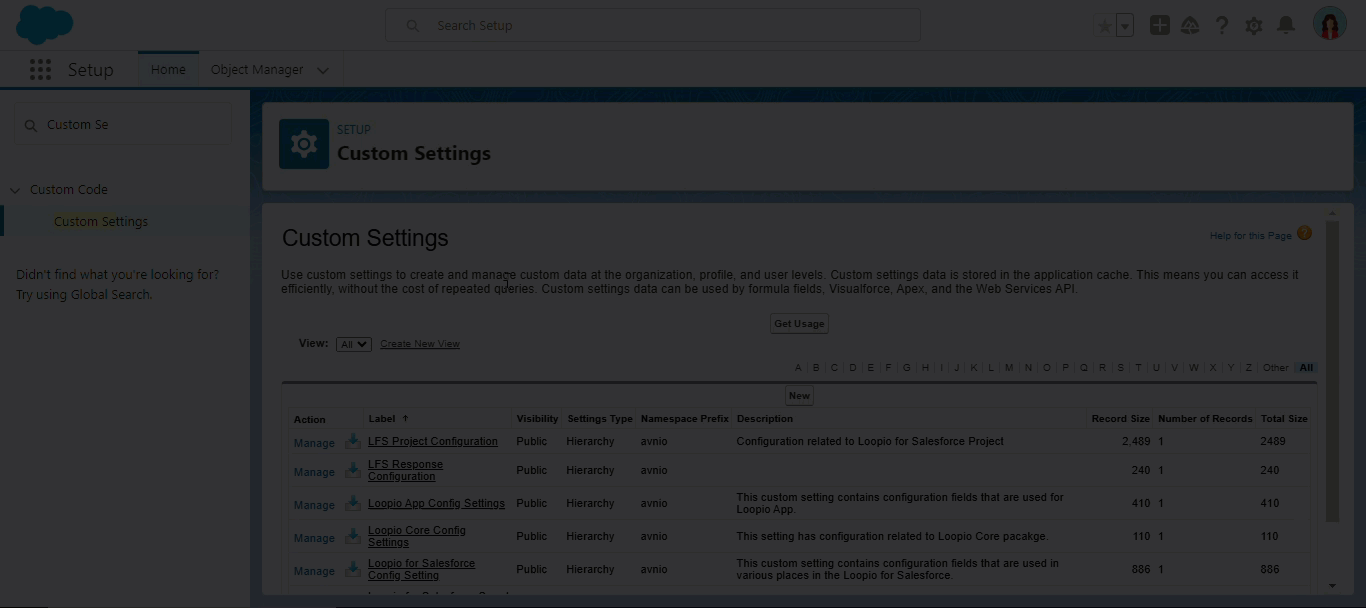Click the Setup app name label

tap(90, 70)
